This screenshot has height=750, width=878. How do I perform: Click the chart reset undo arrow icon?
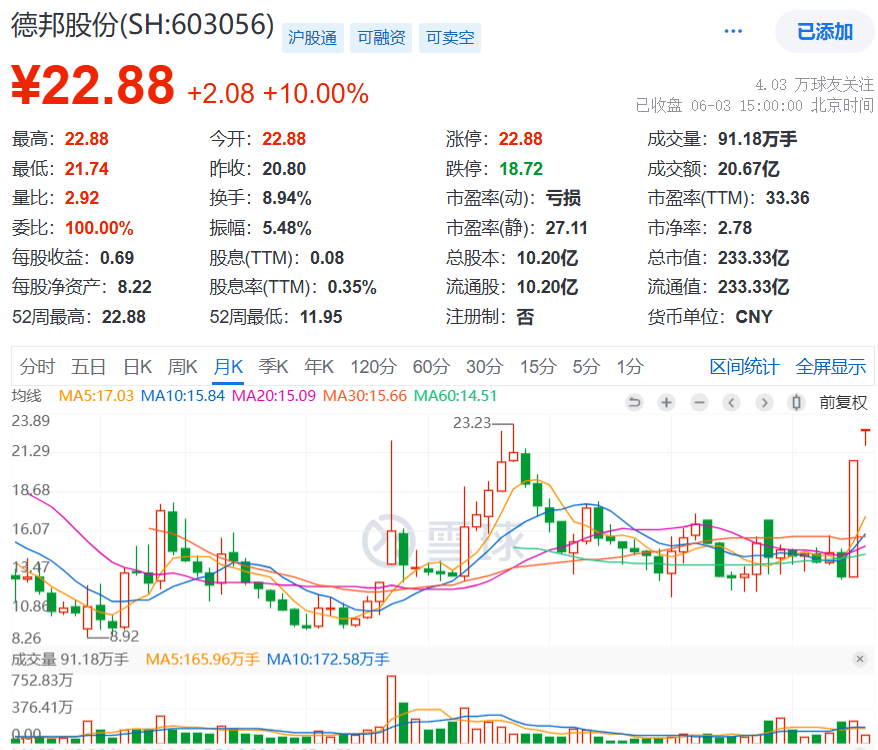[634, 402]
